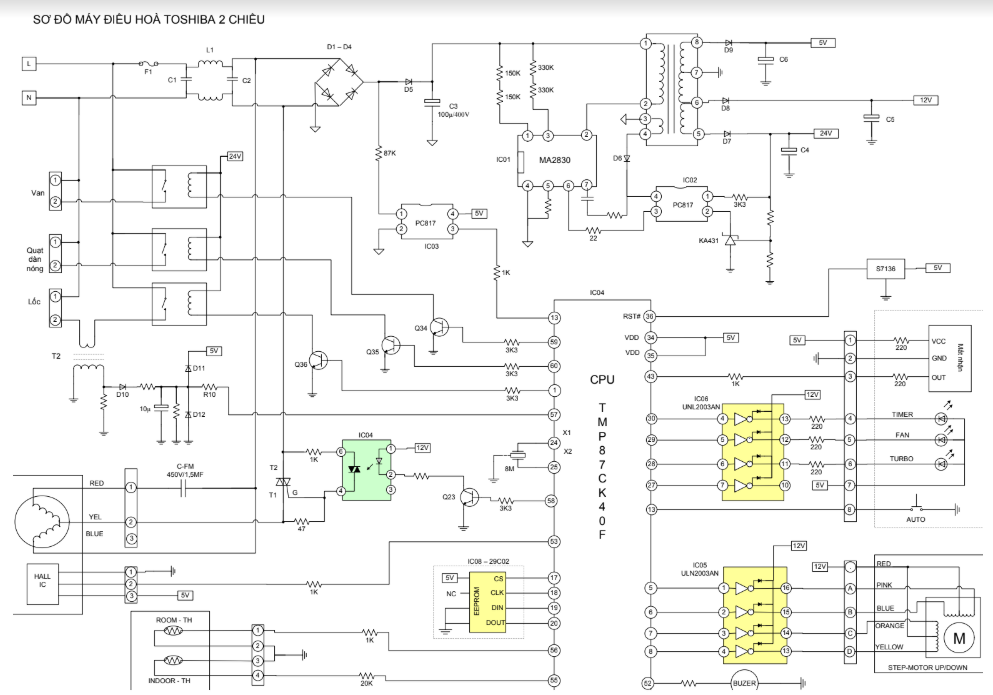This screenshot has width=993, height=695.
Task: Click the 20K resistor label
Action: pyautogui.click(x=366, y=684)
